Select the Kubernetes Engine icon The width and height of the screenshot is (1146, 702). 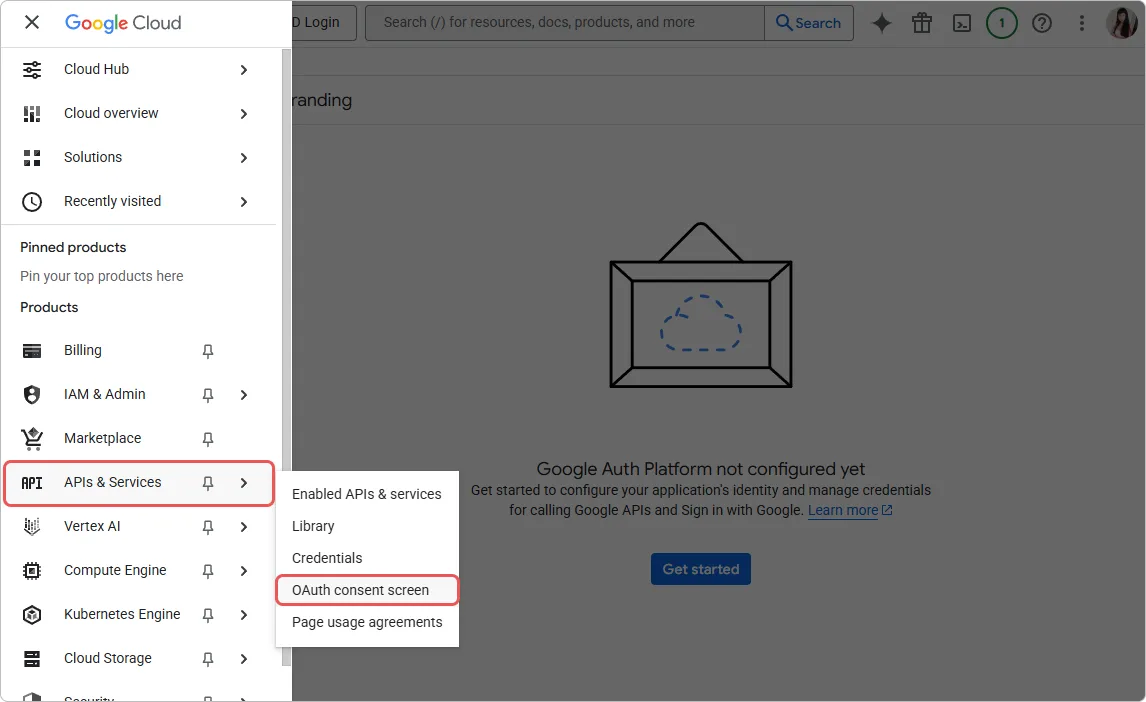point(31,614)
